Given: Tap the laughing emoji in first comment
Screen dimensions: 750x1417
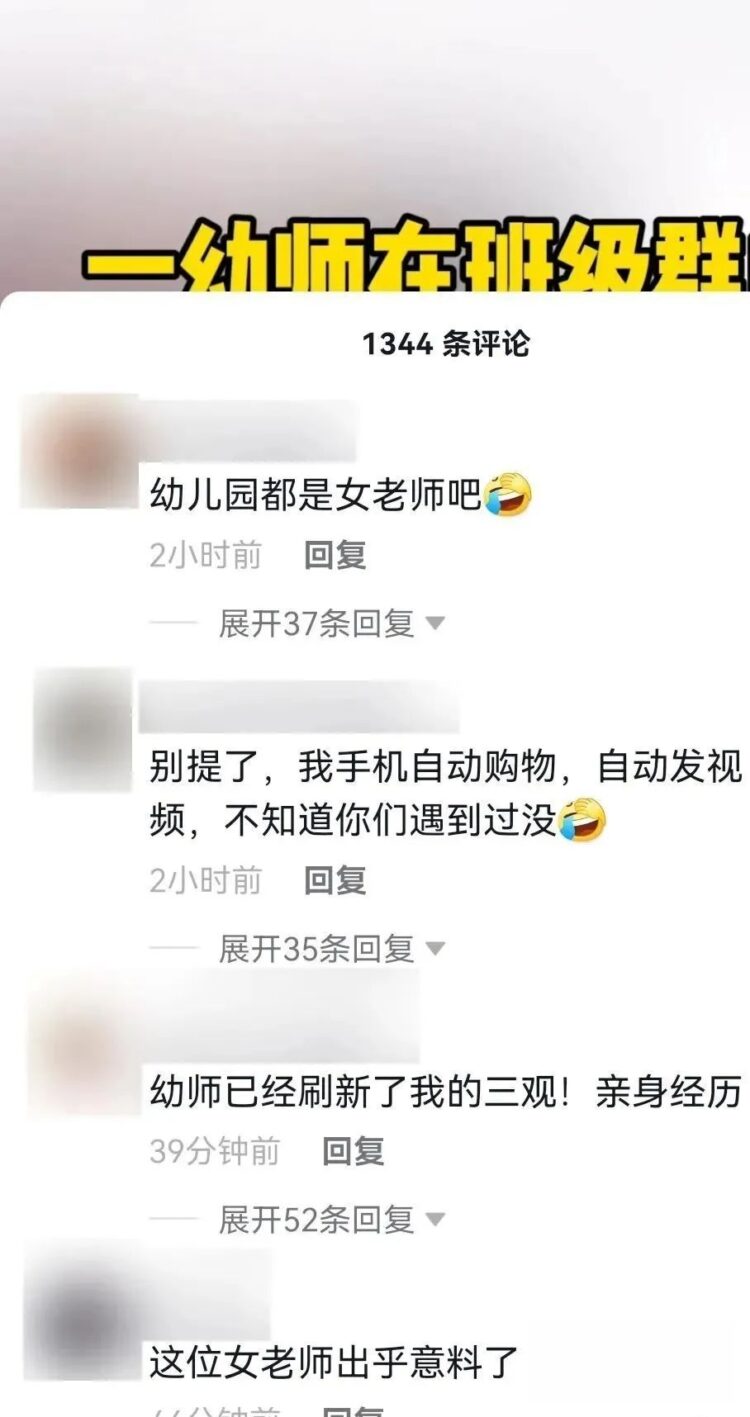Looking at the screenshot, I should pyautogui.click(x=507, y=493).
